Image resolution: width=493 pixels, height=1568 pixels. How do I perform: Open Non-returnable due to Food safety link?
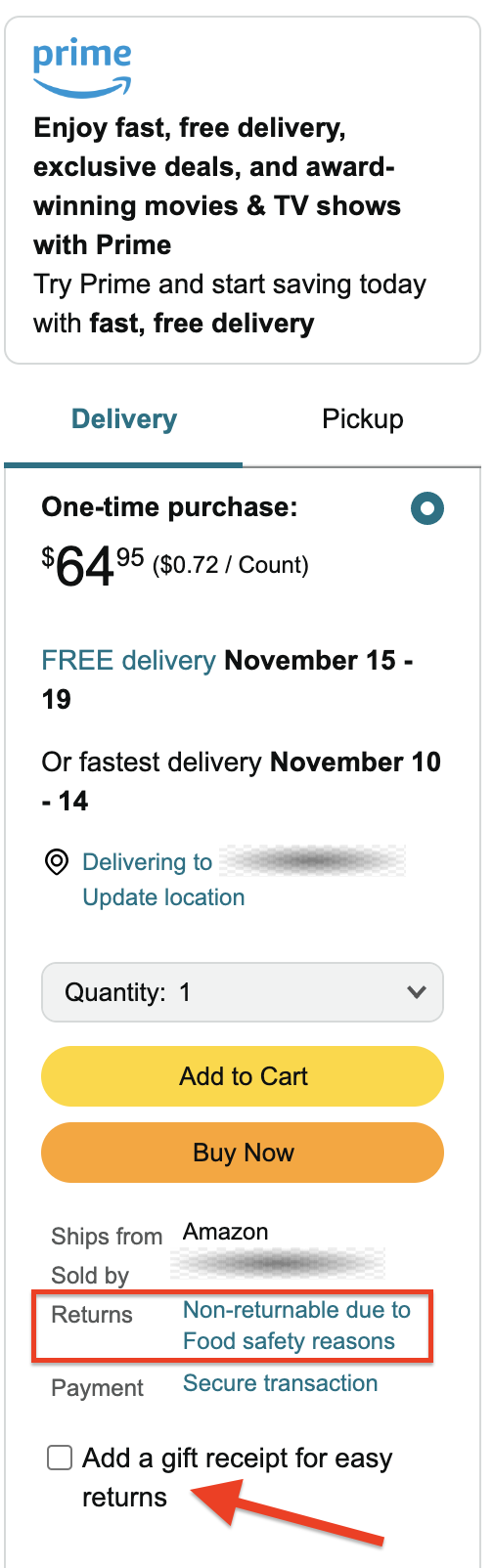point(296,1326)
